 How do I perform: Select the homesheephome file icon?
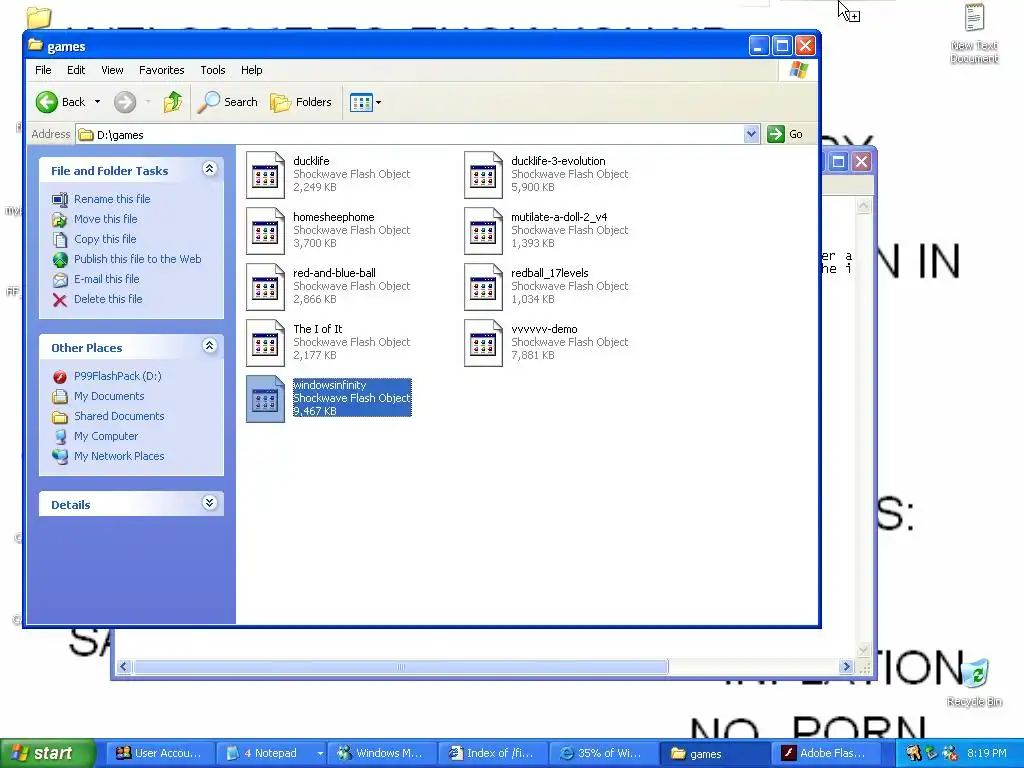coord(265,231)
